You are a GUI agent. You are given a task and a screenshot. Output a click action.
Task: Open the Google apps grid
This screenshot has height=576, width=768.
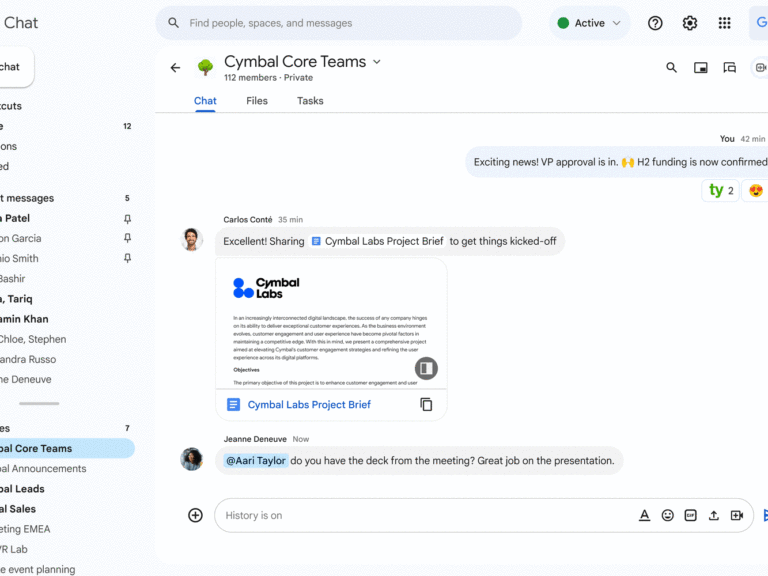[724, 23]
